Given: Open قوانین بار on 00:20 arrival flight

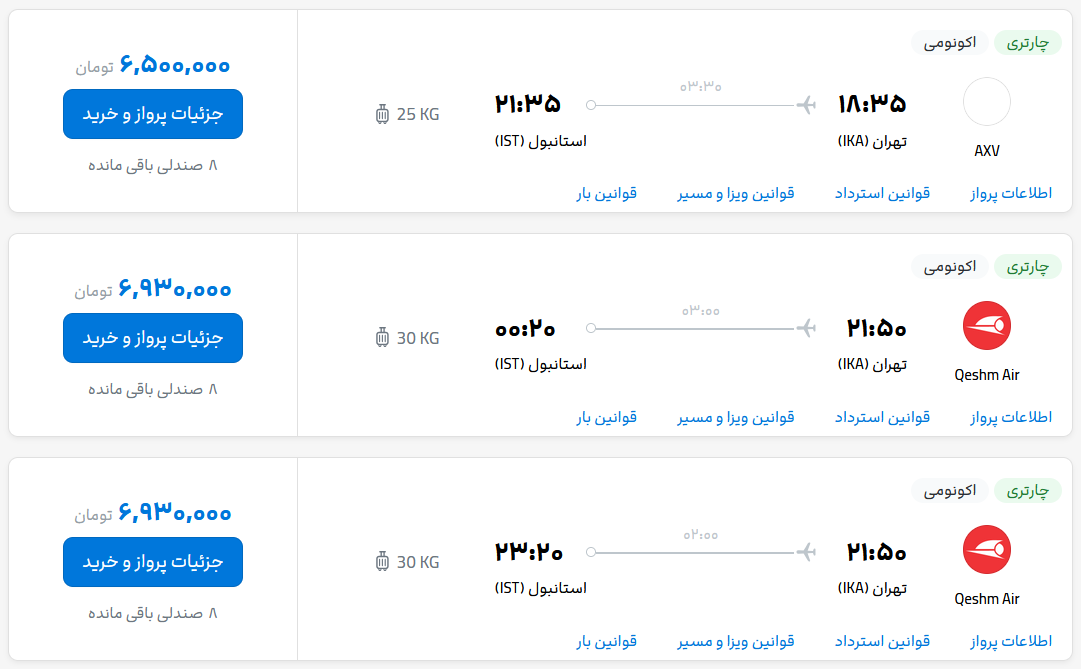Looking at the screenshot, I should [607, 417].
